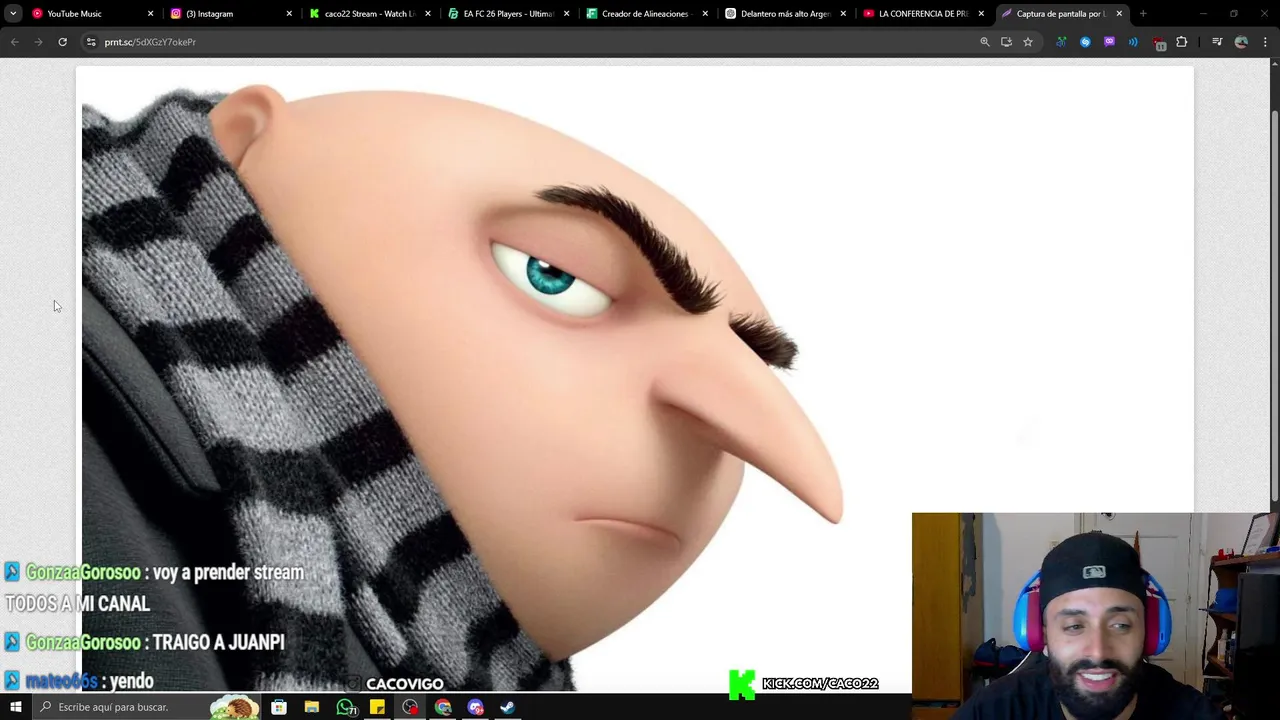Click username mateo66s in chat
Viewport: 1280px width, 720px height.
click(61, 681)
